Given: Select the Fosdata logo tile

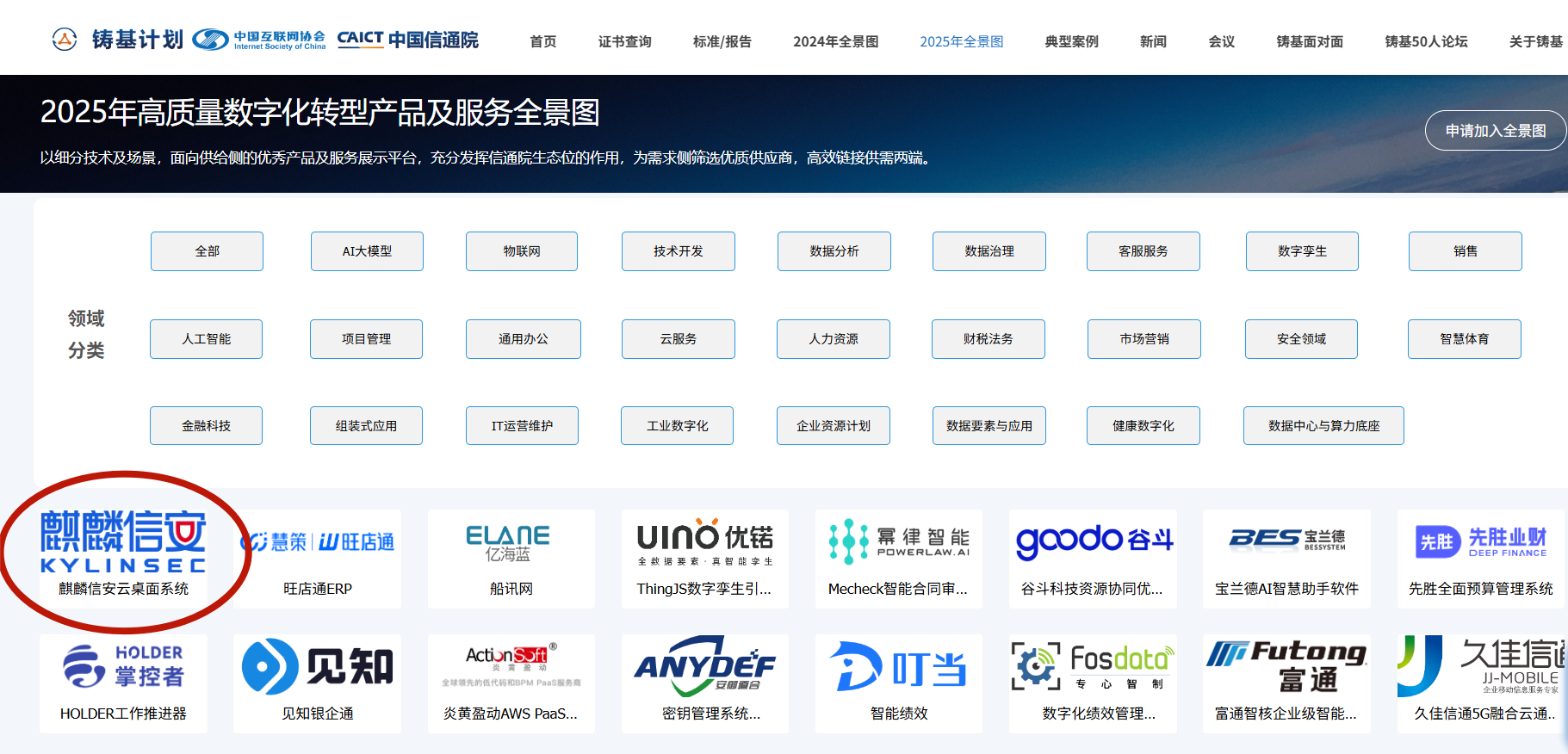Looking at the screenshot, I should pyautogui.click(x=1092, y=666).
